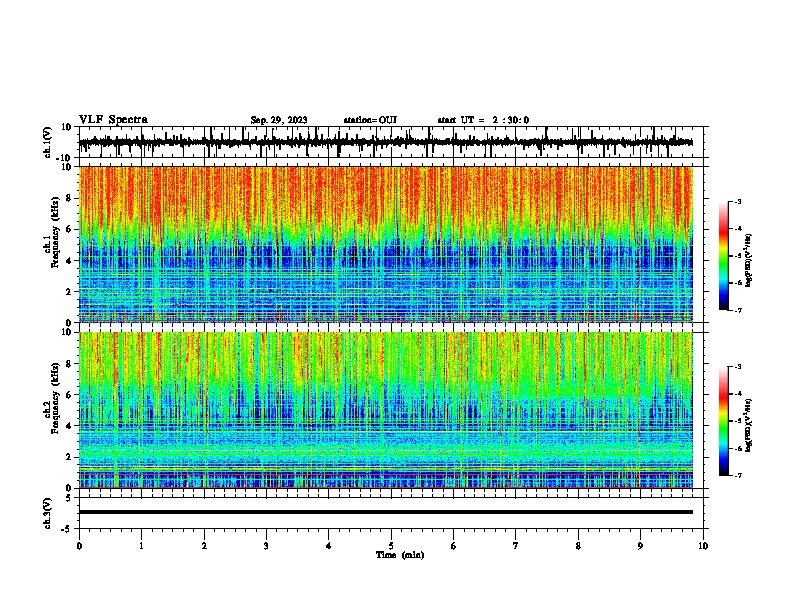792x612 pixels.
Task: Click the time axis end label "10"
Action: coord(703,546)
